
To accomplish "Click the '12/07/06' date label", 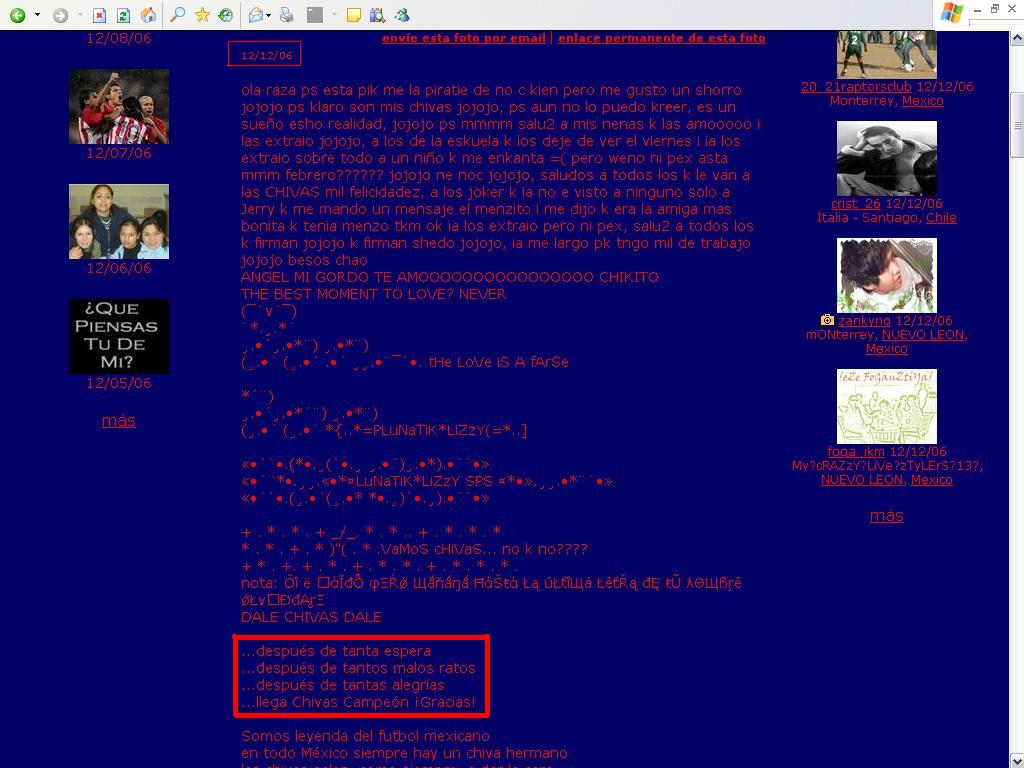I will (x=119, y=153).
